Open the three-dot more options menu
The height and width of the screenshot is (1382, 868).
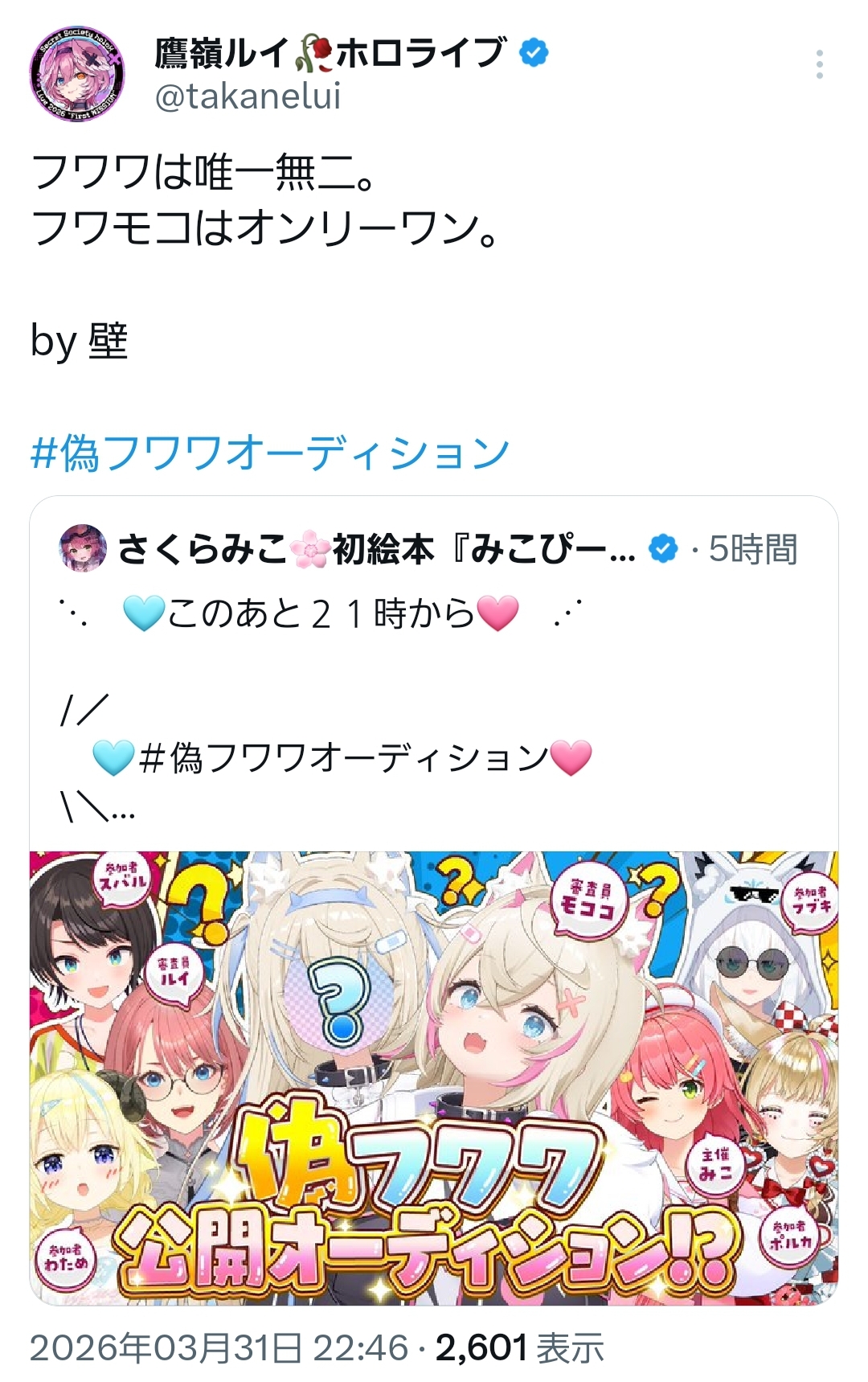coord(819,64)
